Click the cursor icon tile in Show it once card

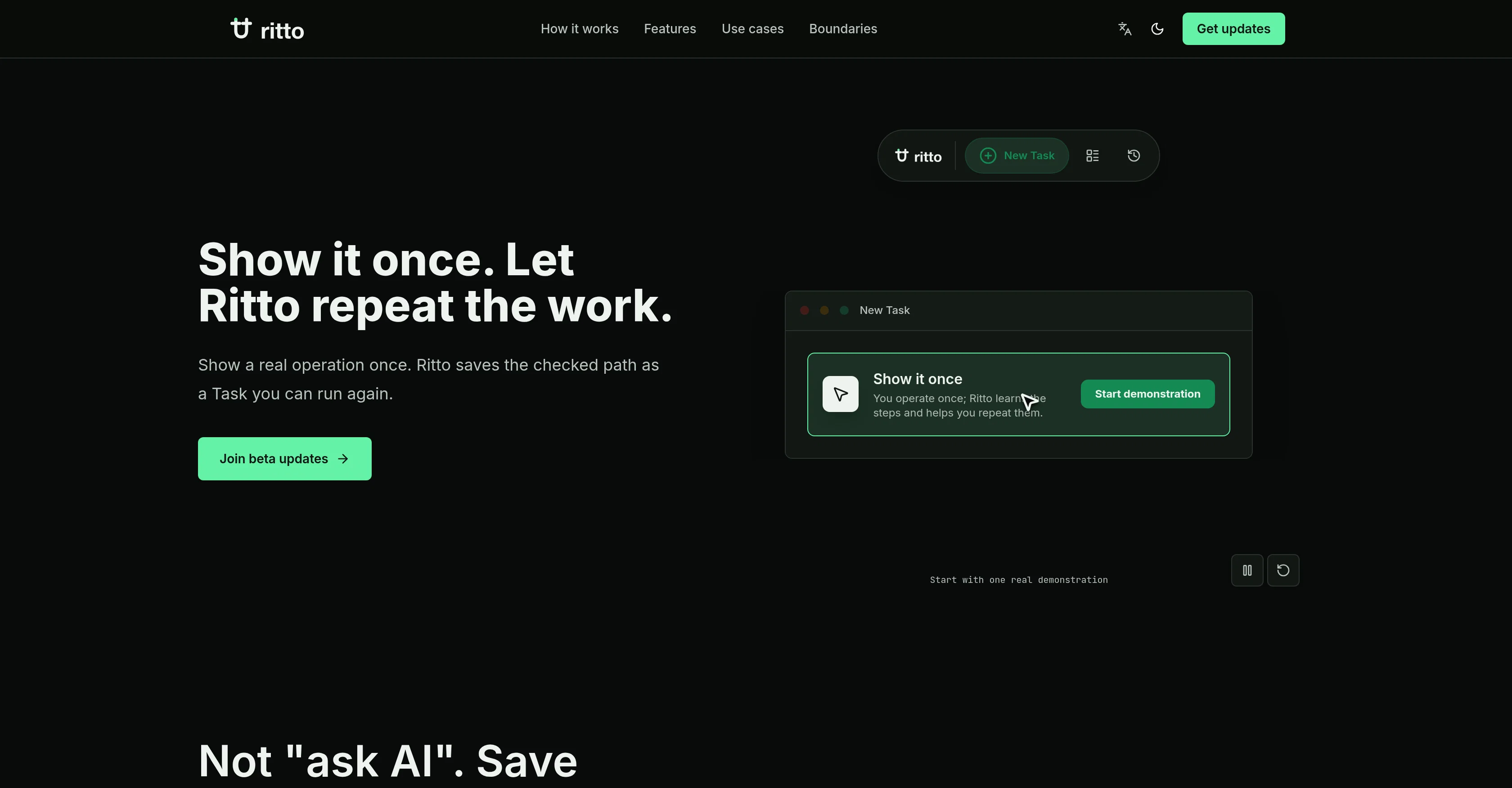point(840,394)
